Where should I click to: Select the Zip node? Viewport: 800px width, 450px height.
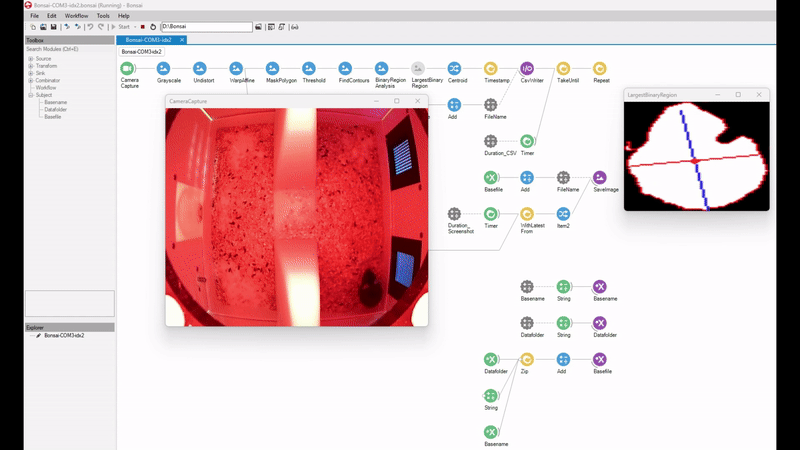[x=527, y=359]
